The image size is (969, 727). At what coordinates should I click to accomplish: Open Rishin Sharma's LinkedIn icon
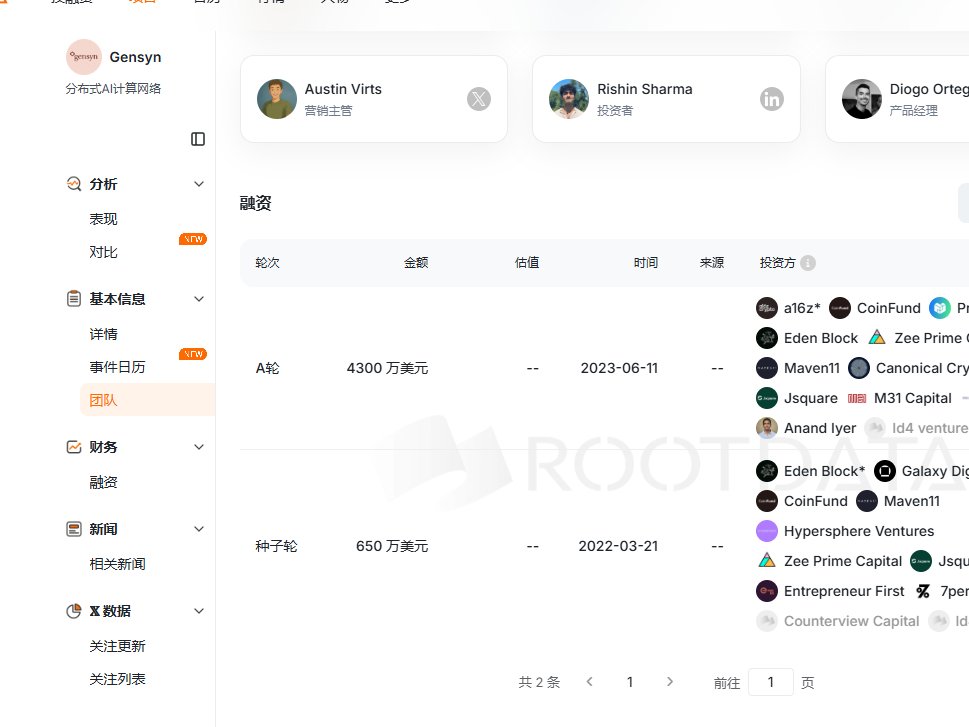[x=770, y=98]
